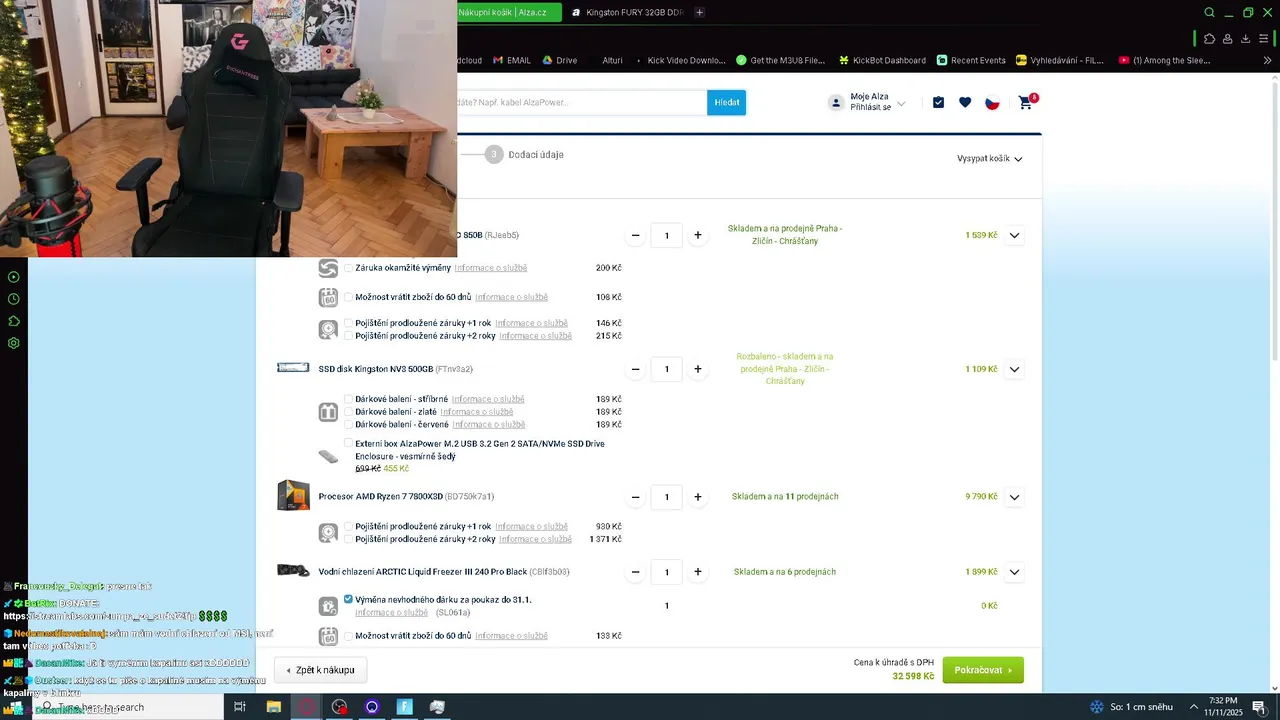Open the shopping cart icon in Alza header

[x=1027, y=102]
